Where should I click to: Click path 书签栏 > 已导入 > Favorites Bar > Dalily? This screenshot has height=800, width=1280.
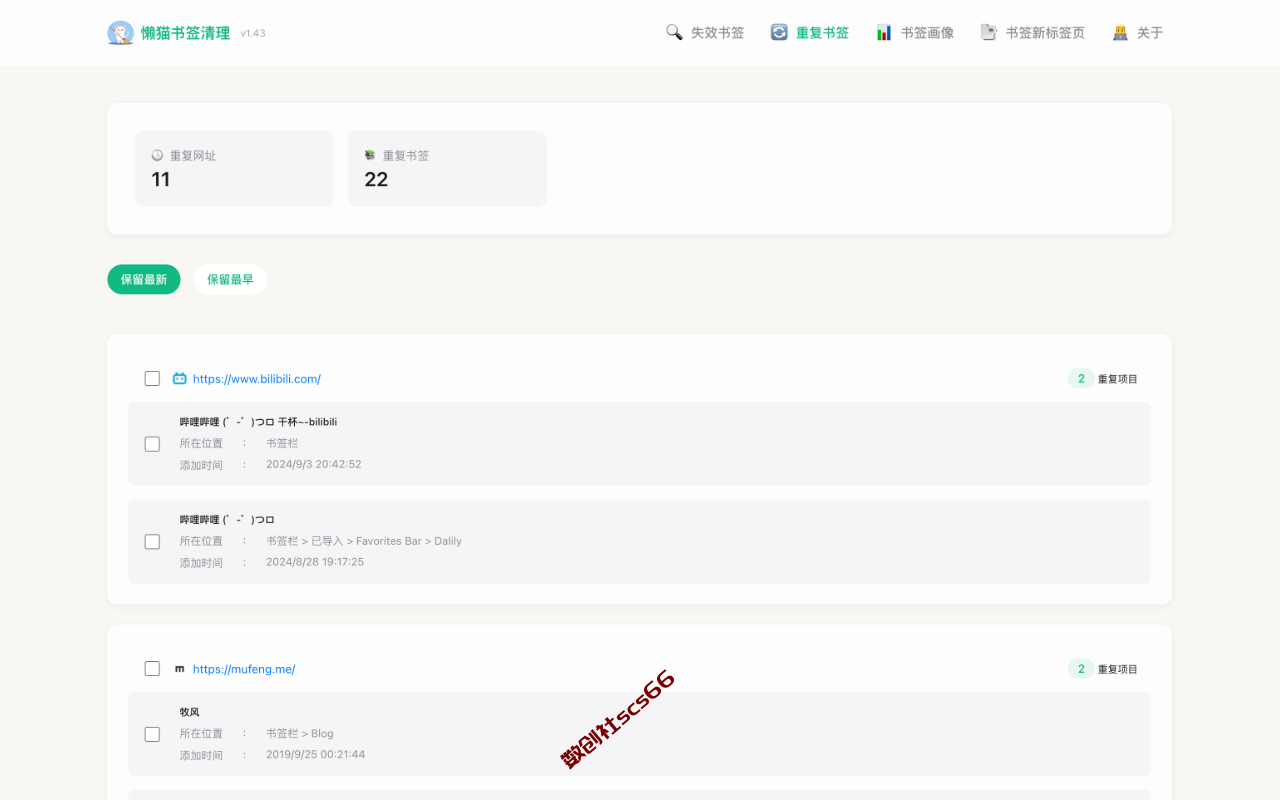pyautogui.click(x=364, y=541)
